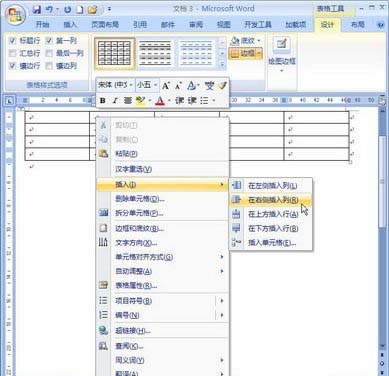
Task: Open the 插入(I) context submenu
Action: [x=162, y=184]
